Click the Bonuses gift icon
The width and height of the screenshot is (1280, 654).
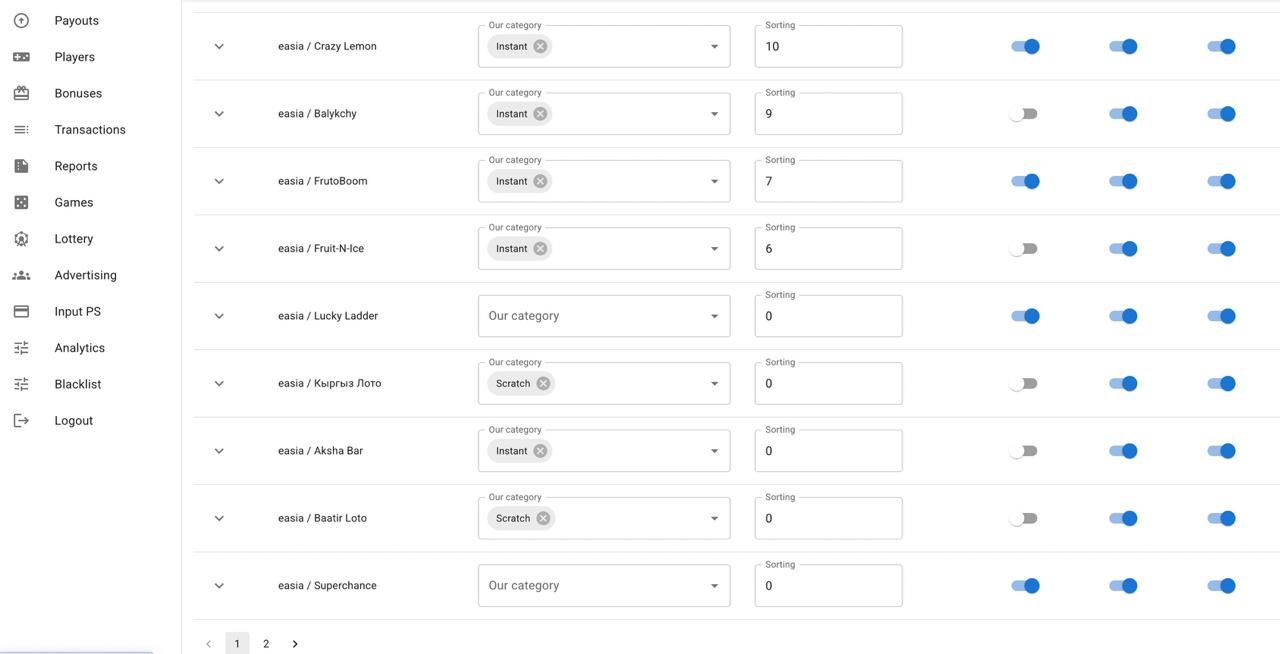(21, 93)
